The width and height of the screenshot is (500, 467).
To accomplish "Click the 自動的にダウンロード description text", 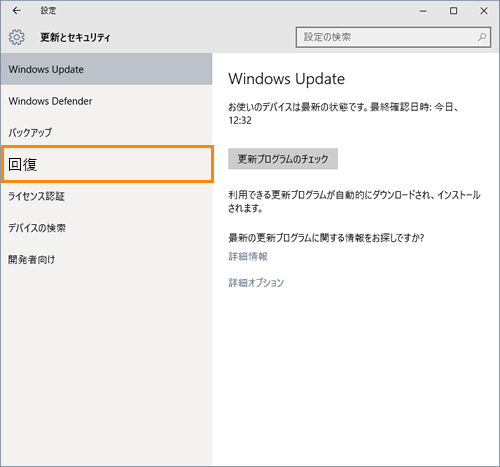I will click(x=354, y=201).
